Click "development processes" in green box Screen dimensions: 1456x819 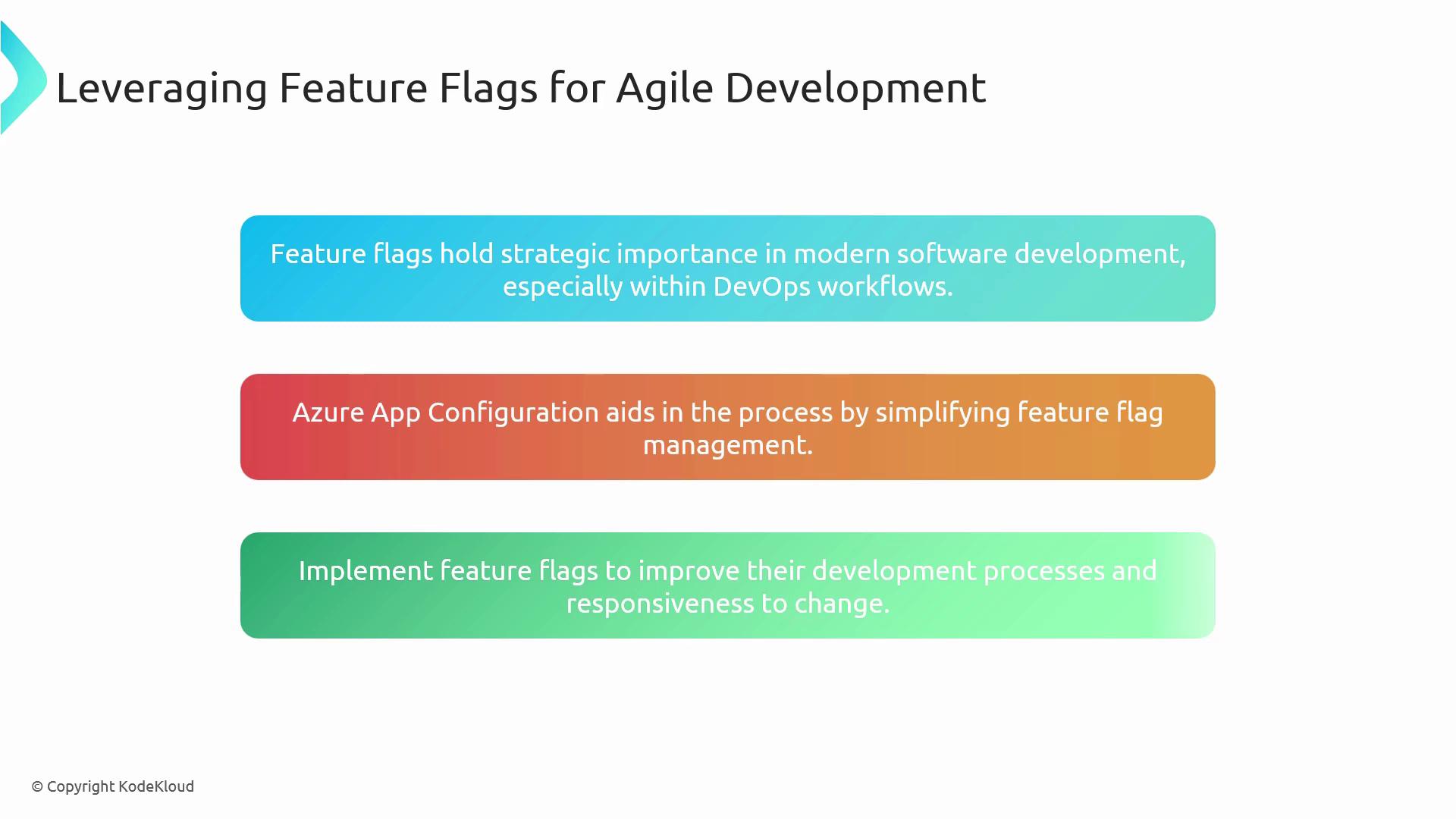pyautogui.click(x=957, y=571)
